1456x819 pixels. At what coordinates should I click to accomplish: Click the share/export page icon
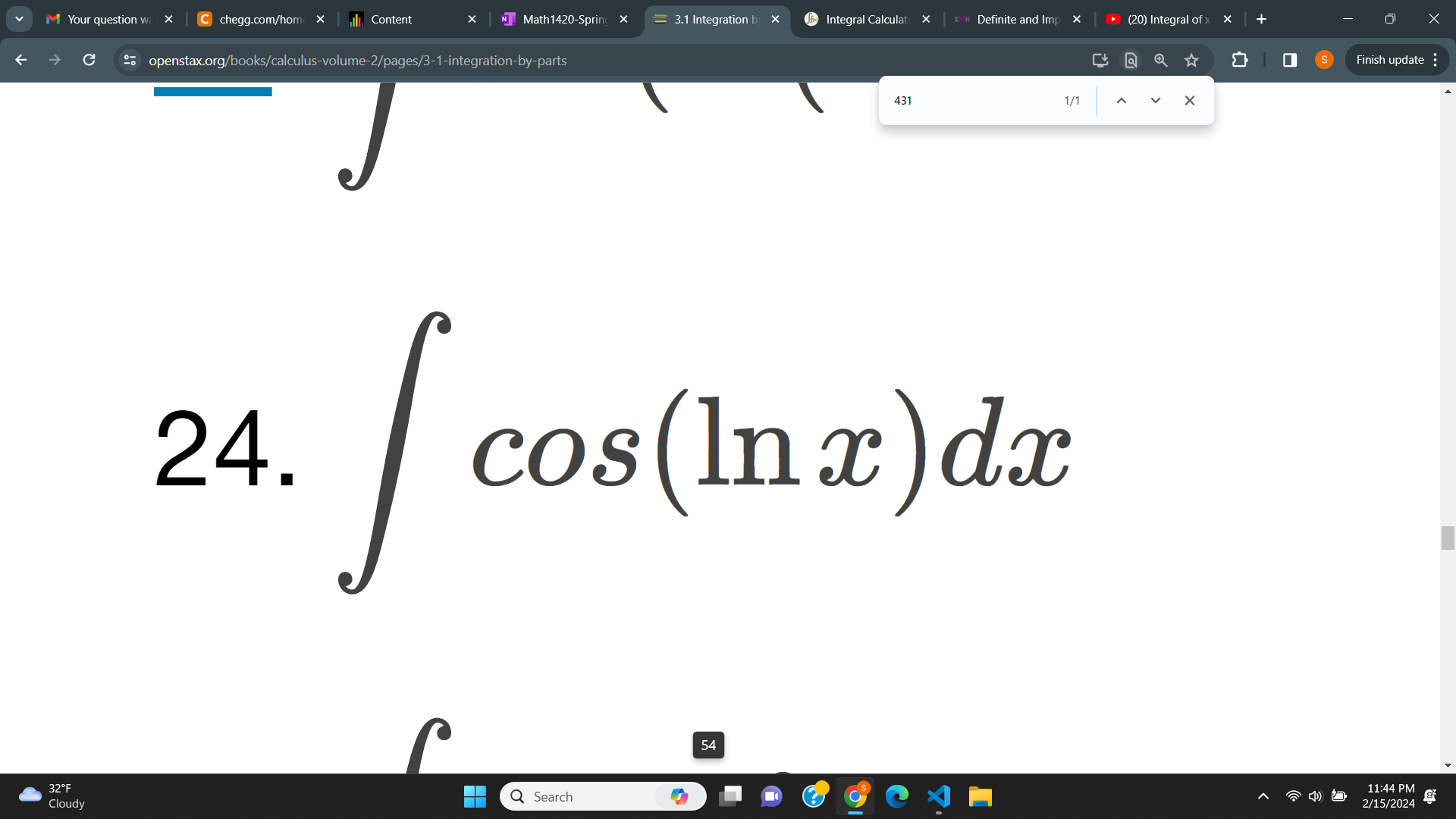(1100, 60)
